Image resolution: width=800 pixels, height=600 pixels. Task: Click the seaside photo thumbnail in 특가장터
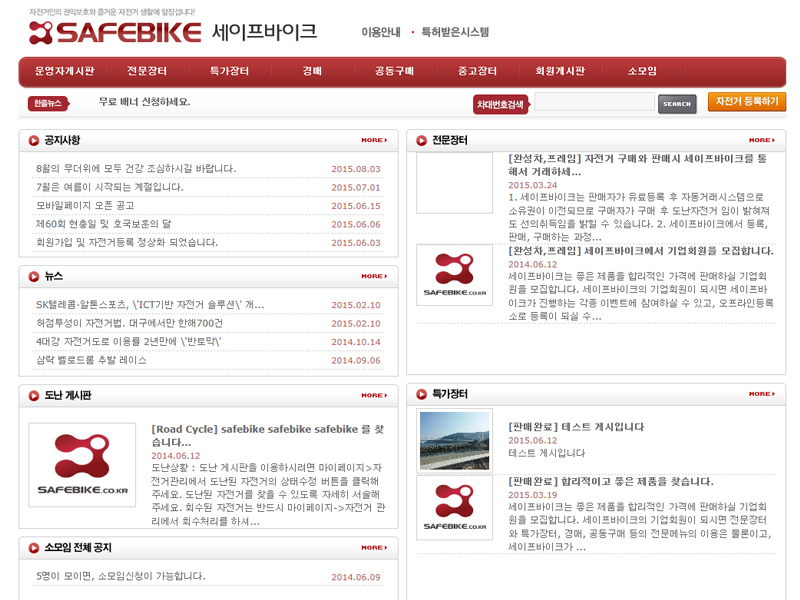[x=455, y=440]
